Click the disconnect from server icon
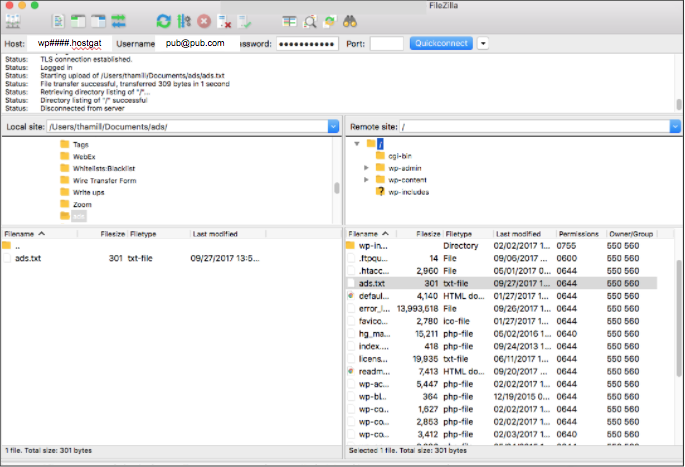Screen dimensions: 685x467 point(225,20)
